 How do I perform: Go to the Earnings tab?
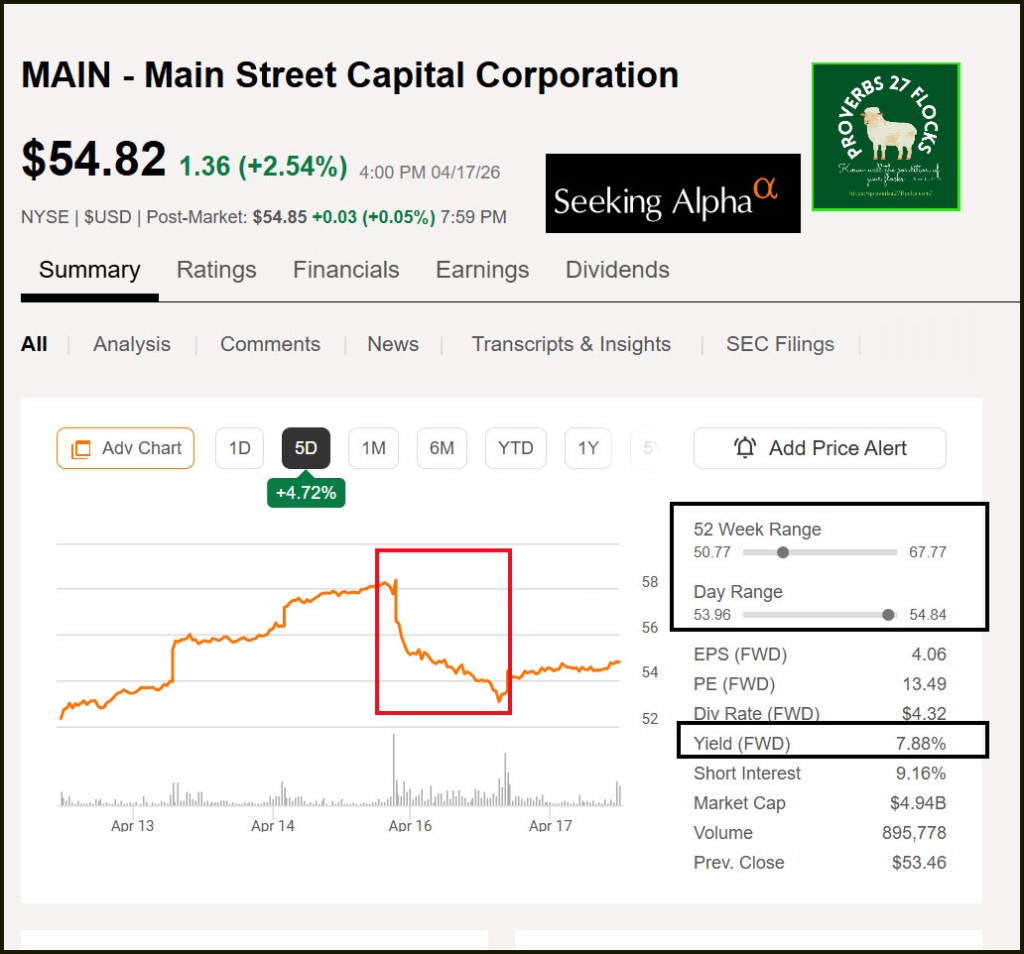(482, 270)
